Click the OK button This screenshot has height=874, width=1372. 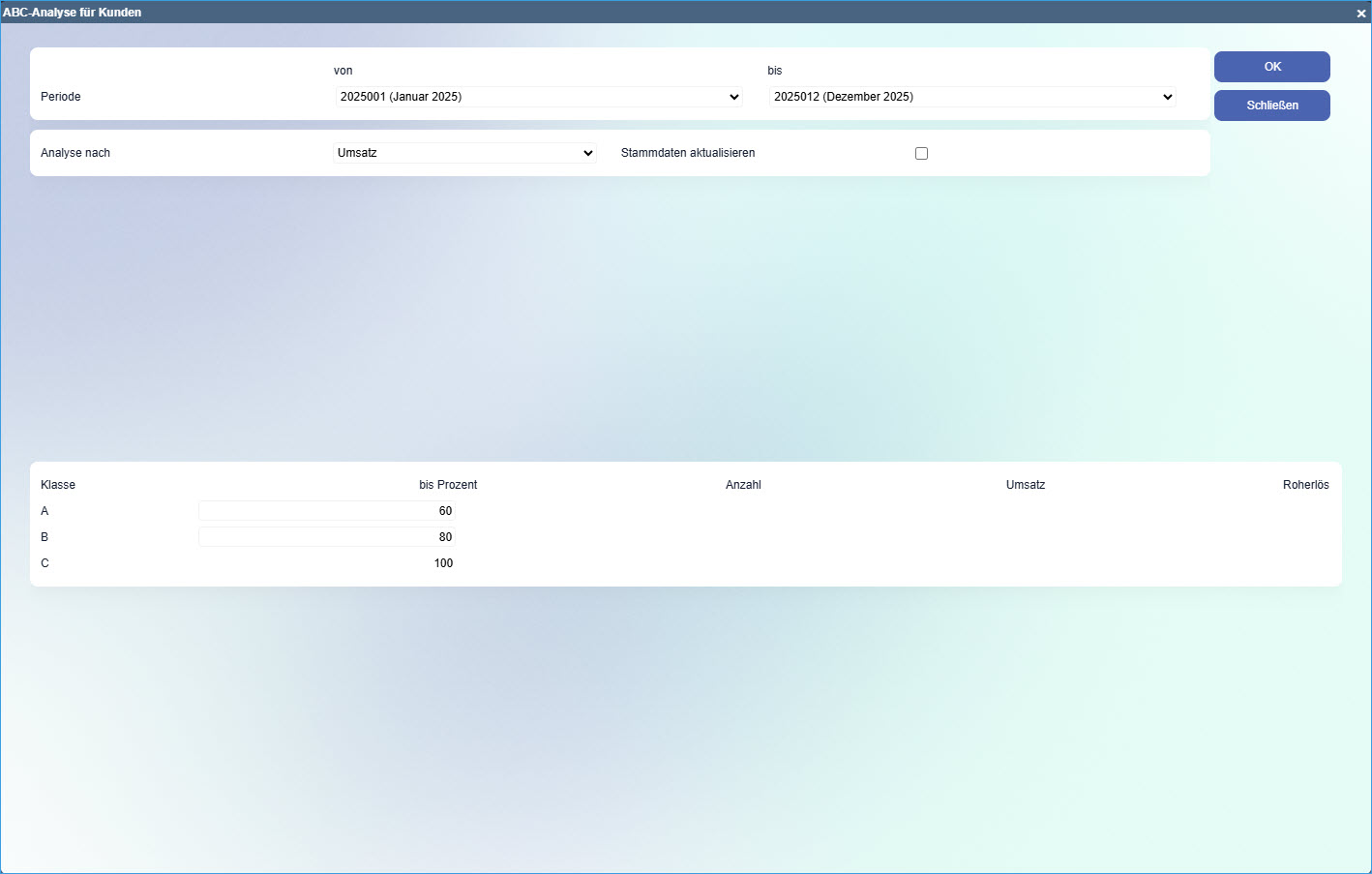[1271, 67]
